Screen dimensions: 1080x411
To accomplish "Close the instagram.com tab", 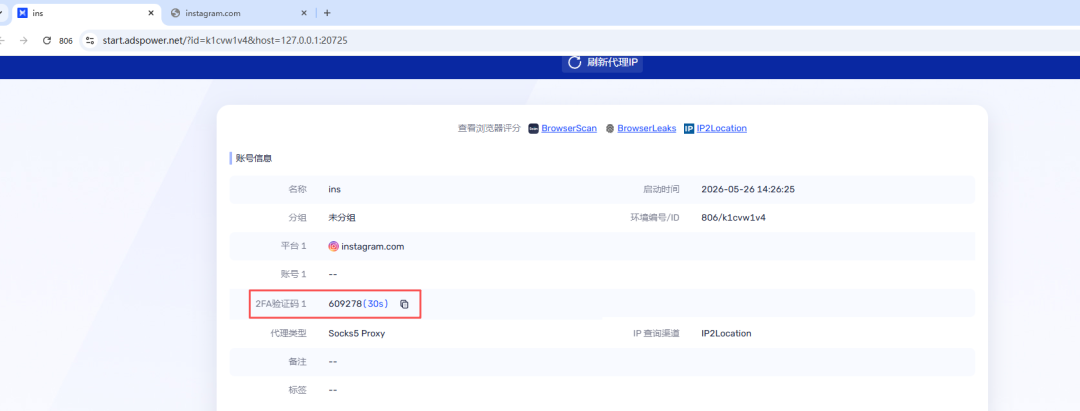I will 304,13.
